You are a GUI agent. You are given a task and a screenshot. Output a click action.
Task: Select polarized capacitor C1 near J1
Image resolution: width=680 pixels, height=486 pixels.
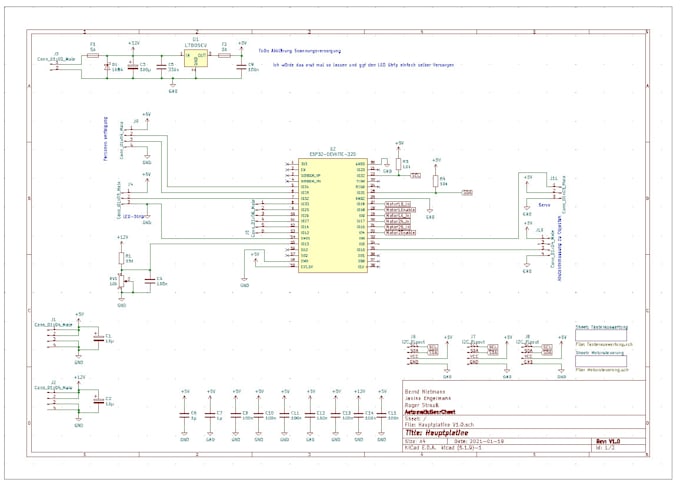pyautogui.click(x=99, y=338)
